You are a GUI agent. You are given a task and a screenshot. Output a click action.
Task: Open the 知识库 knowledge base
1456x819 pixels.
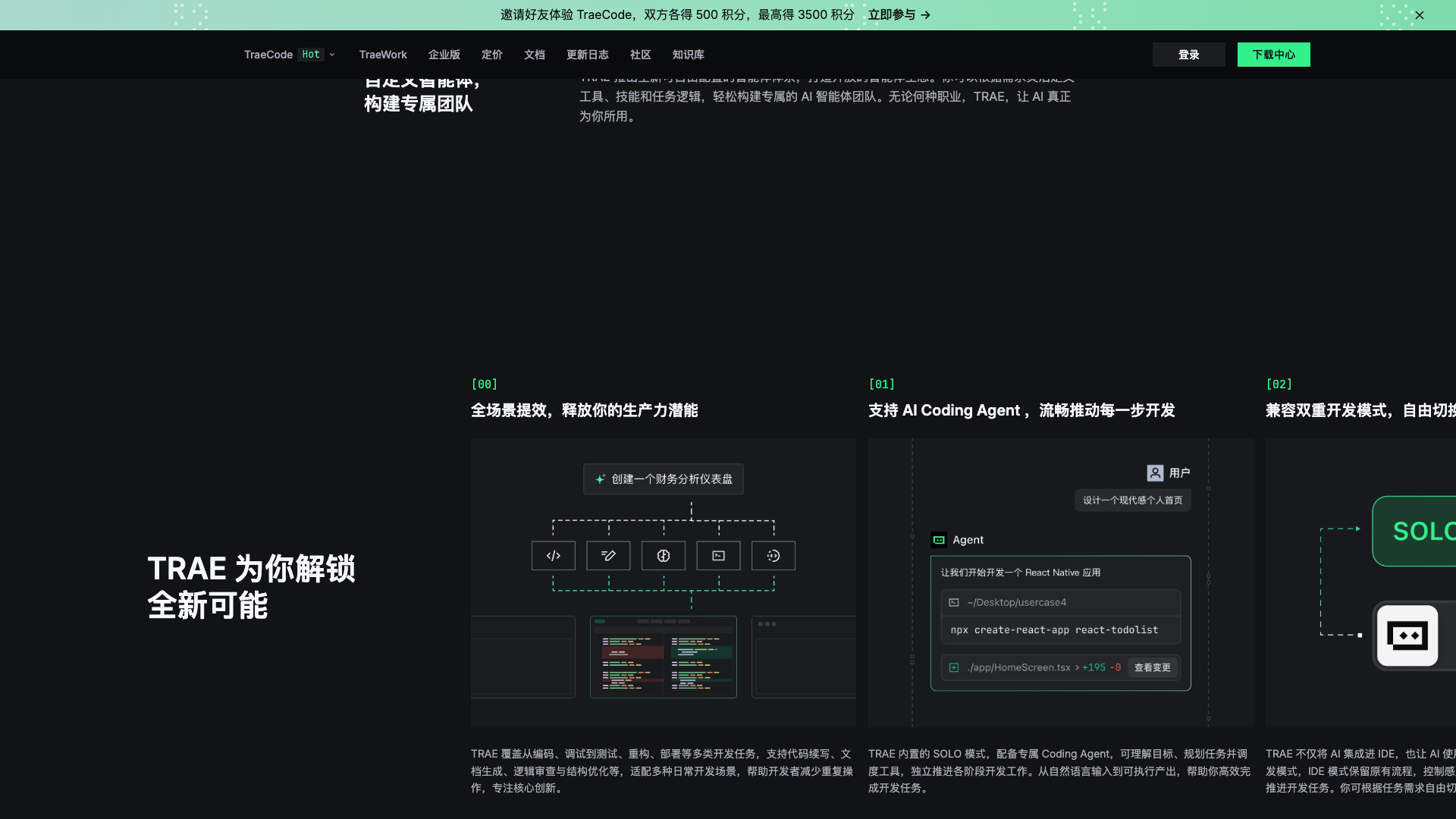tap(689, 55)
